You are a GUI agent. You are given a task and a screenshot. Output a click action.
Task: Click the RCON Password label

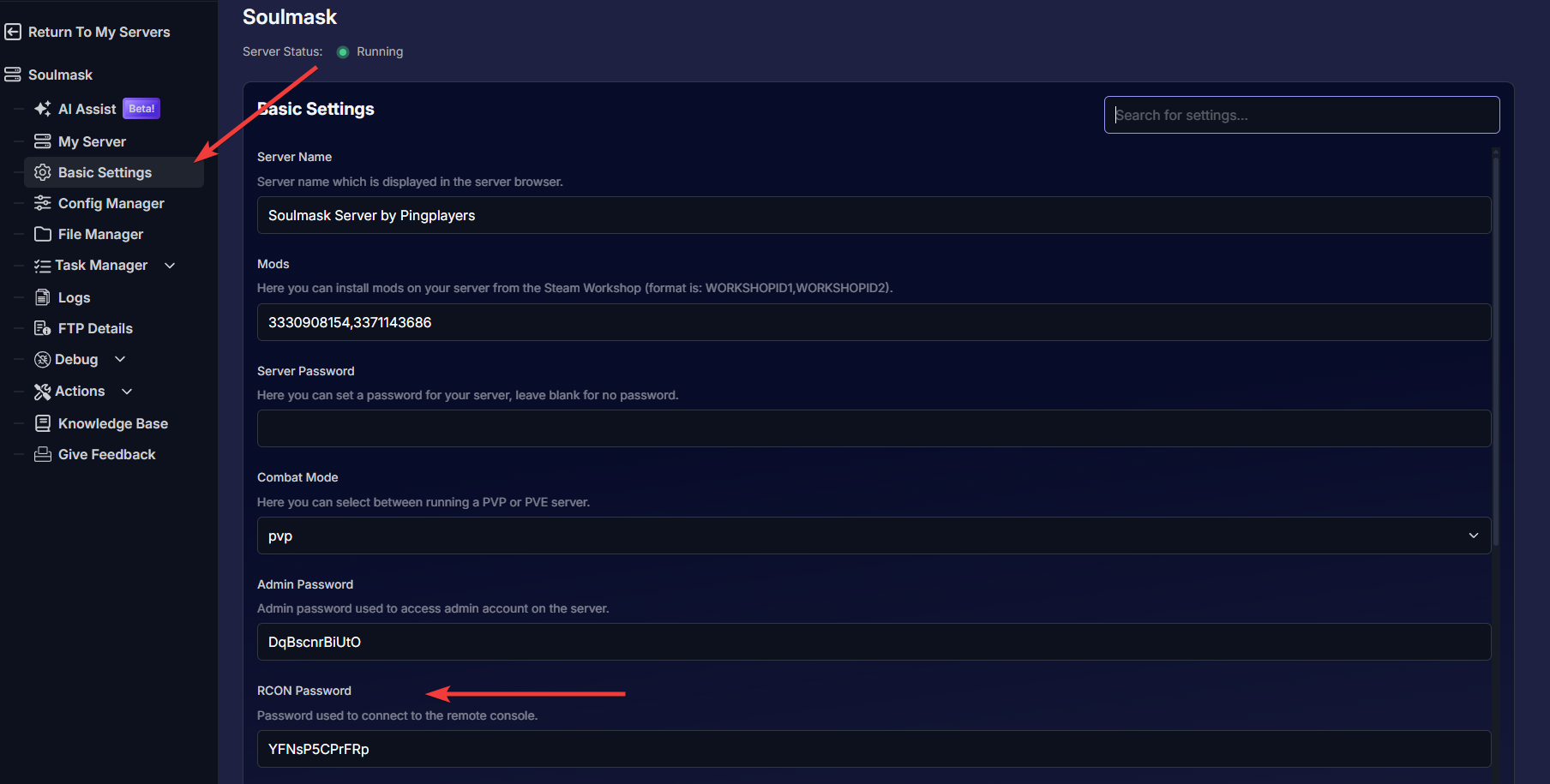304,691
